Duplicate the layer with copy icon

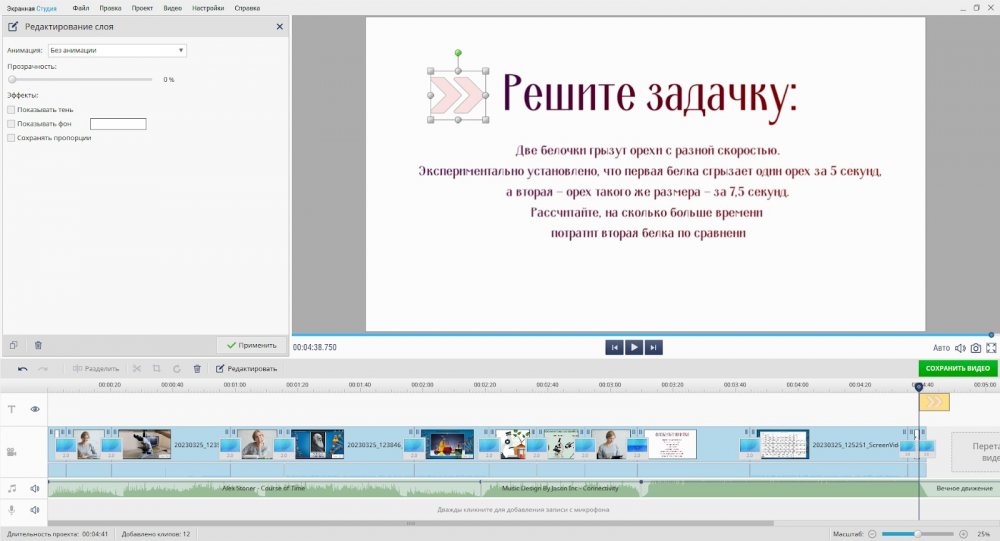pos(14,345)
